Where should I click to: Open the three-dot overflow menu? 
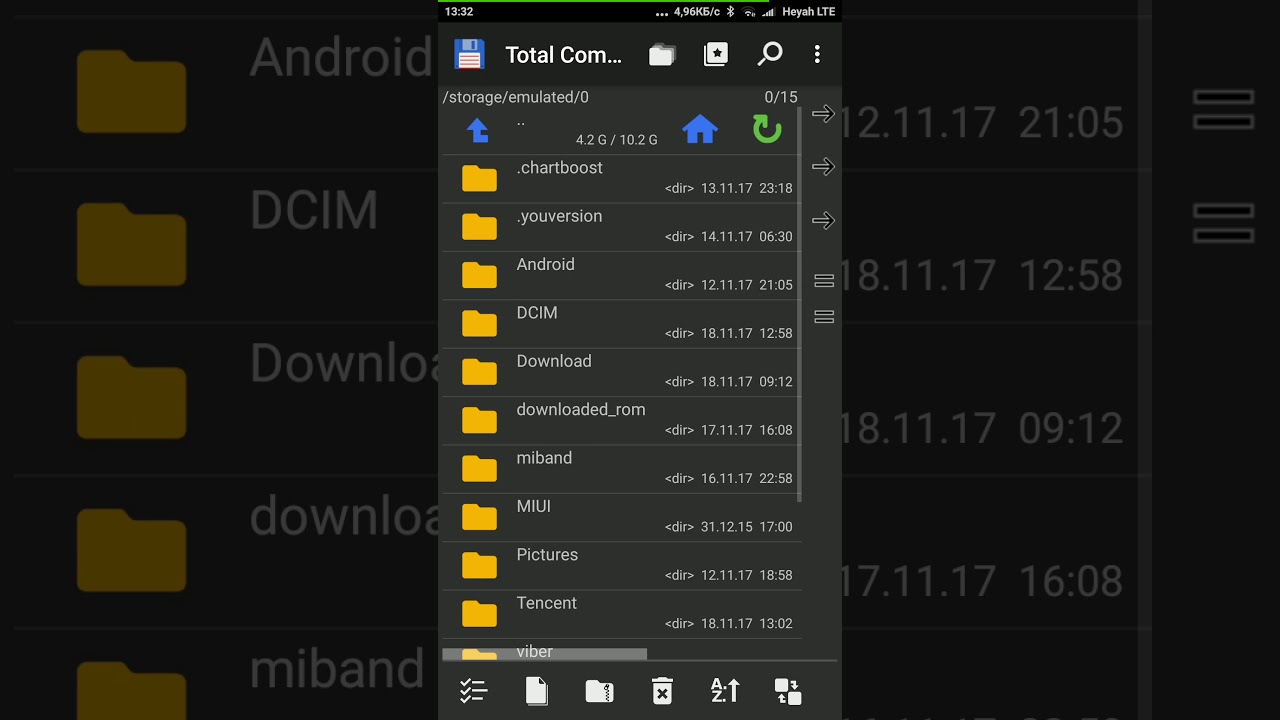point(817,54)
